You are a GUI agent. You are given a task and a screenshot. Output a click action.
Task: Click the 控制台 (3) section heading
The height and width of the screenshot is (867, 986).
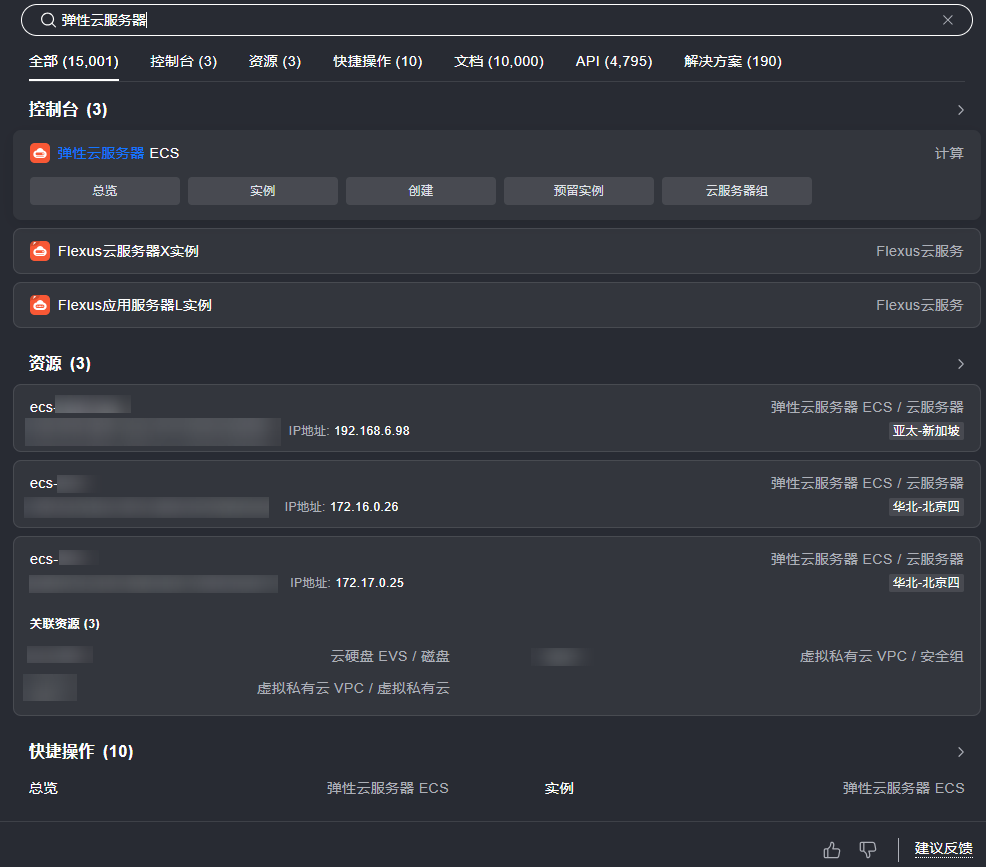(68, 109)
